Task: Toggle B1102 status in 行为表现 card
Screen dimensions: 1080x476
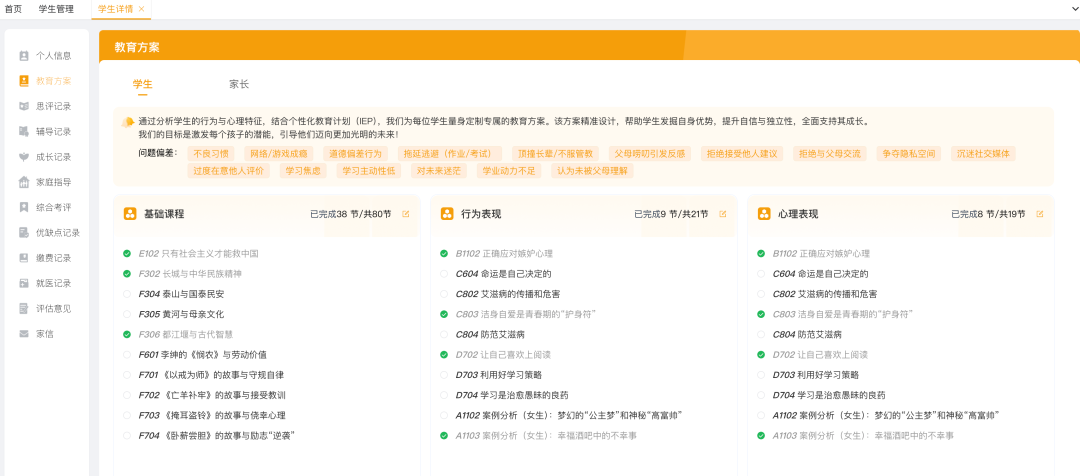Action: 444,253
